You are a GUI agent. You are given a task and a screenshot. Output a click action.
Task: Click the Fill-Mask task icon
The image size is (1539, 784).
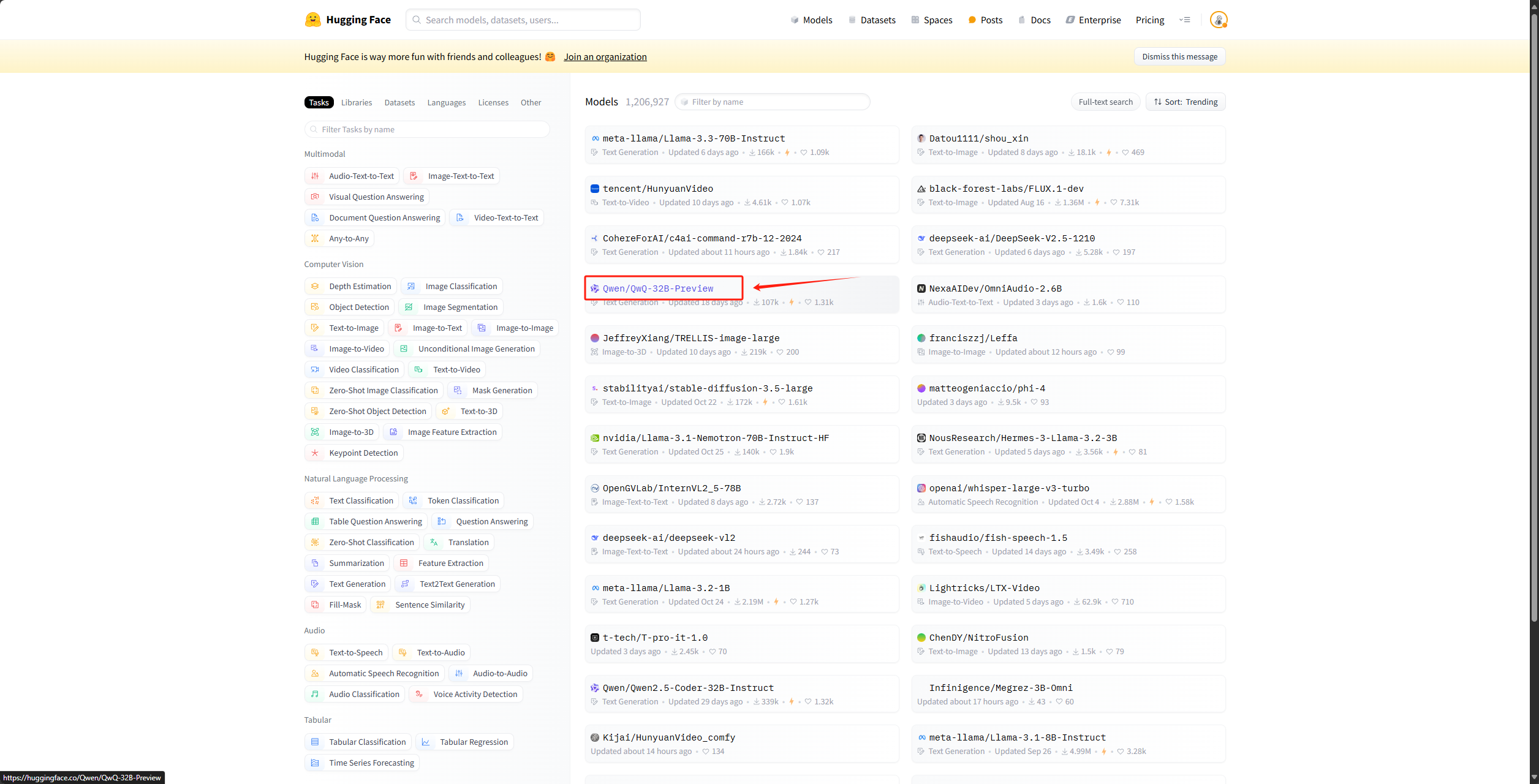(x=315, y=605)
